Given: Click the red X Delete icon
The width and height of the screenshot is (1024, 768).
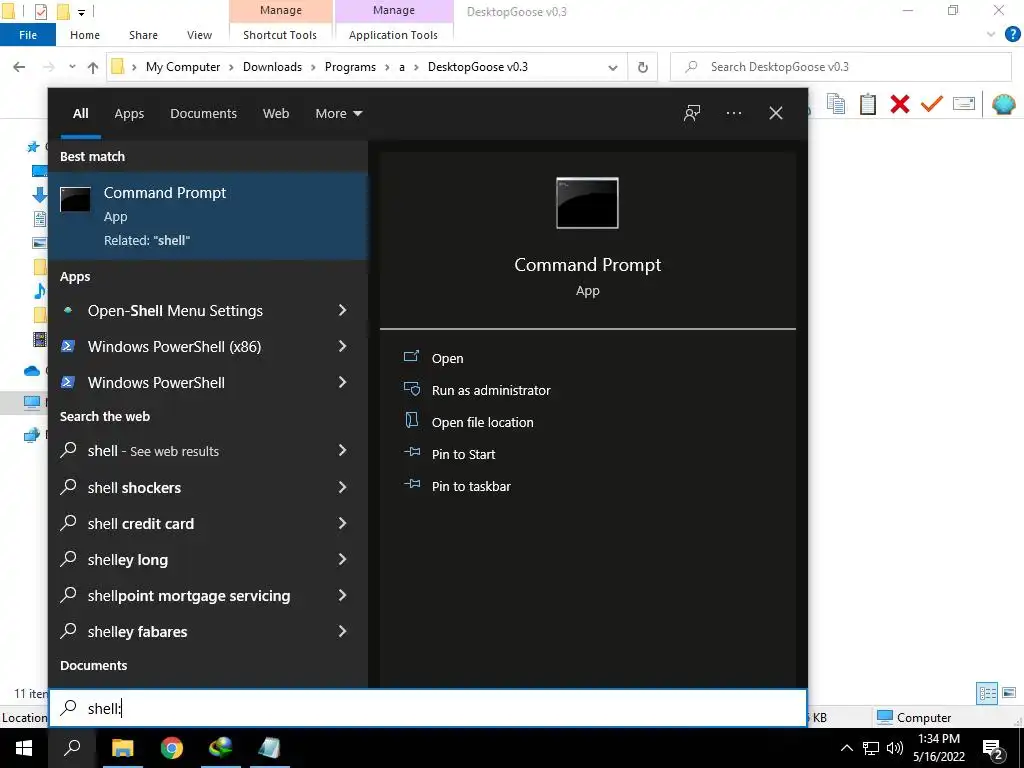Looking at the screenshot, I should 899,104.
